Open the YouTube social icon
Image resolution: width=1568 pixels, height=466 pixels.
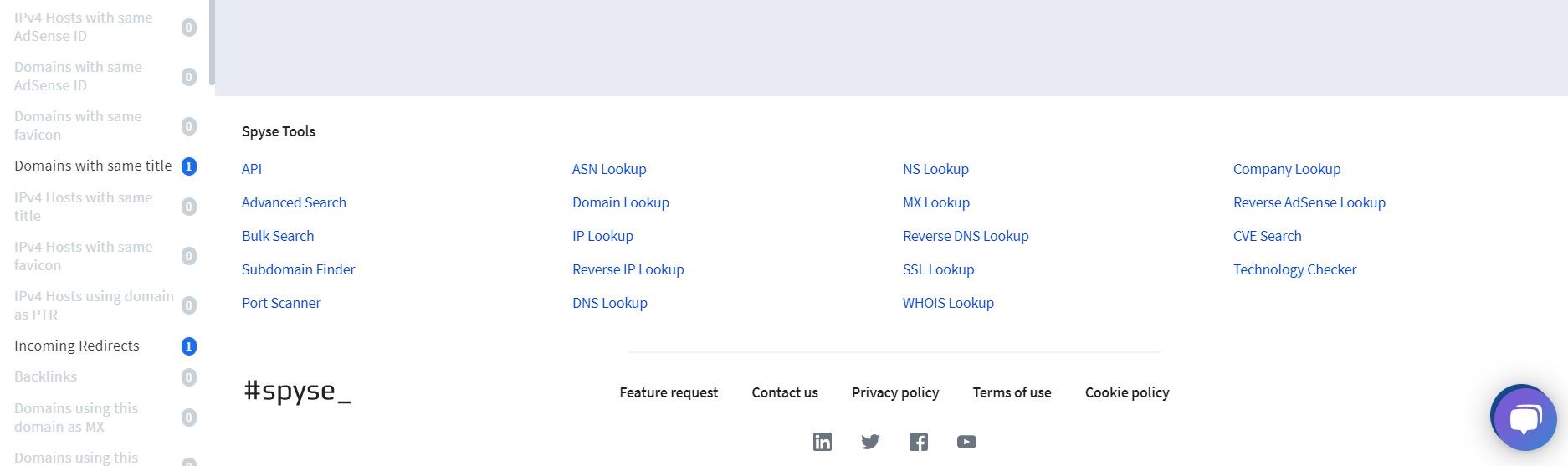(966, 442)
